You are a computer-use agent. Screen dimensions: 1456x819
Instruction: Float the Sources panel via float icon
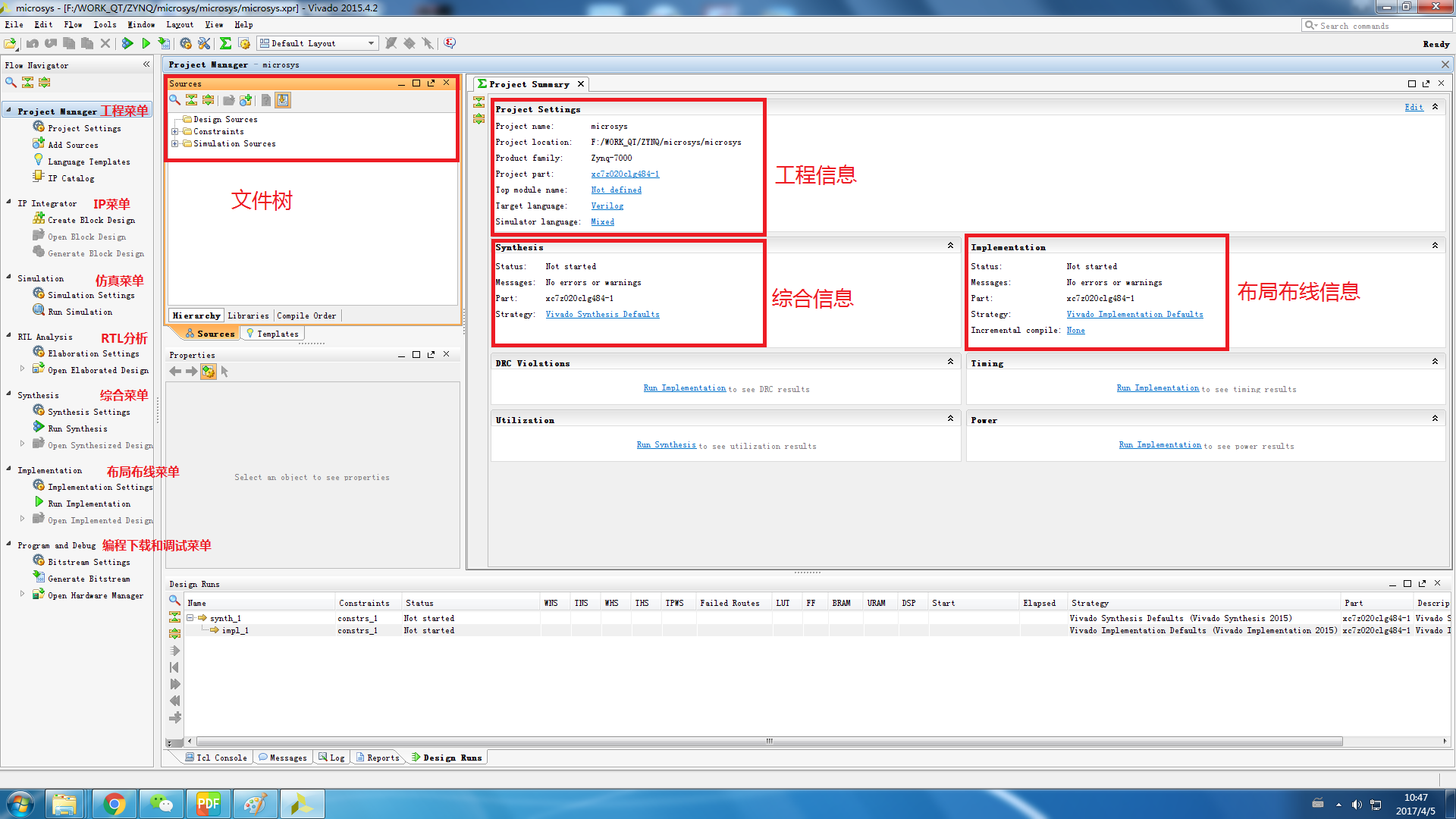[x=431, y=83]
